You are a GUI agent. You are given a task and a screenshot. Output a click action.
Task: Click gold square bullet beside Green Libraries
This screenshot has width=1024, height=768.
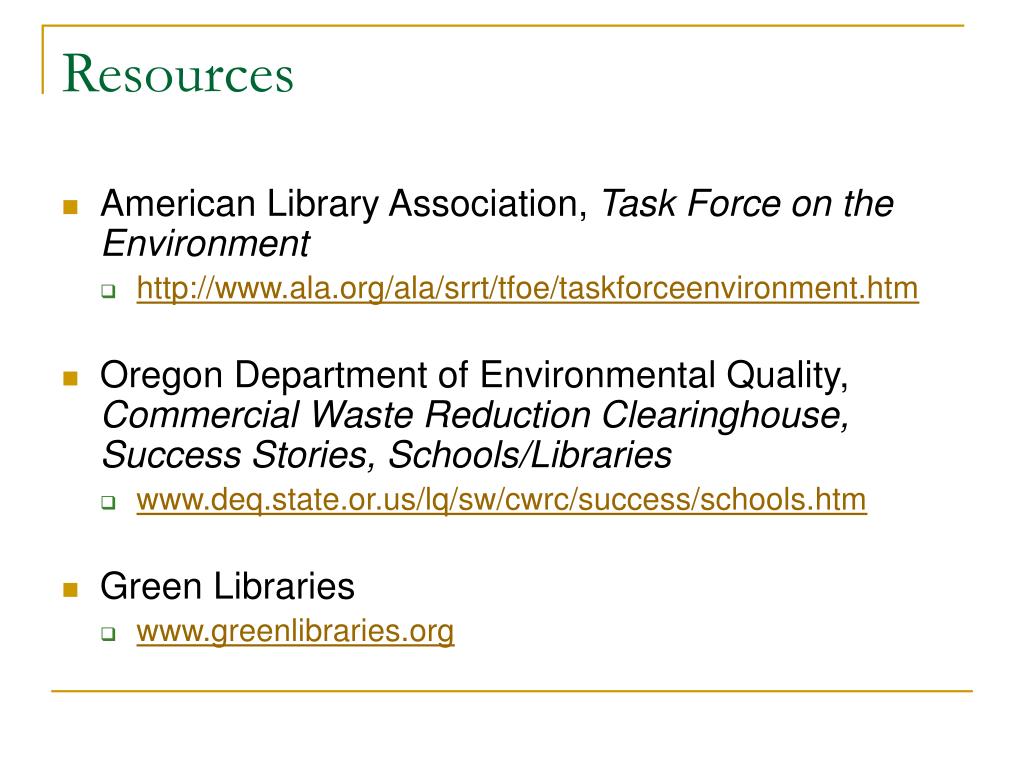pyautogui.click(x=71, y=590)
